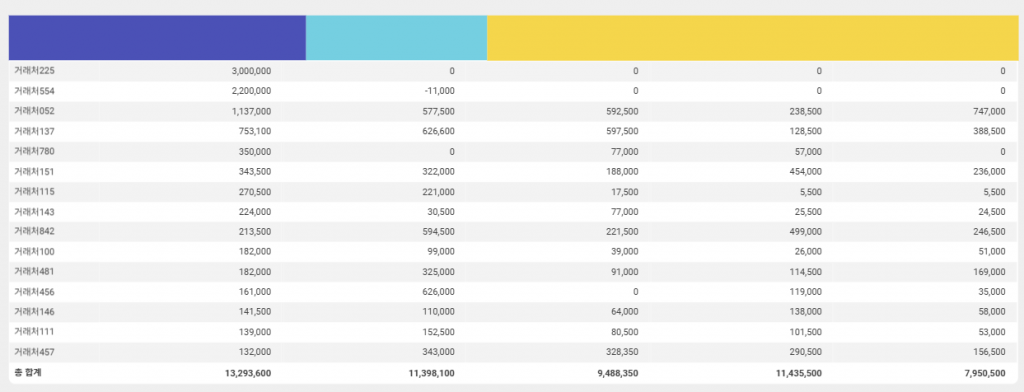Select the 9,488,350 total cell
This screenshot has width=1024, height=392.
pos(618,374)
